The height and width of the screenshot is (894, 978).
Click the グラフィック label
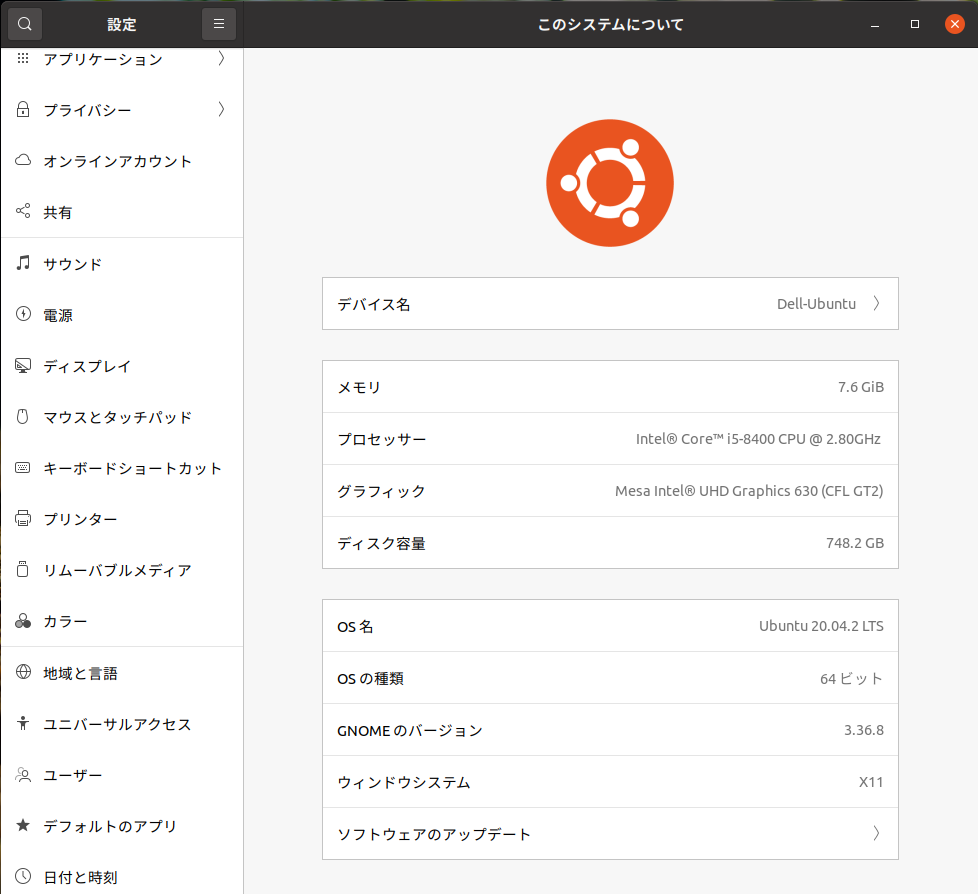point(381,492)
